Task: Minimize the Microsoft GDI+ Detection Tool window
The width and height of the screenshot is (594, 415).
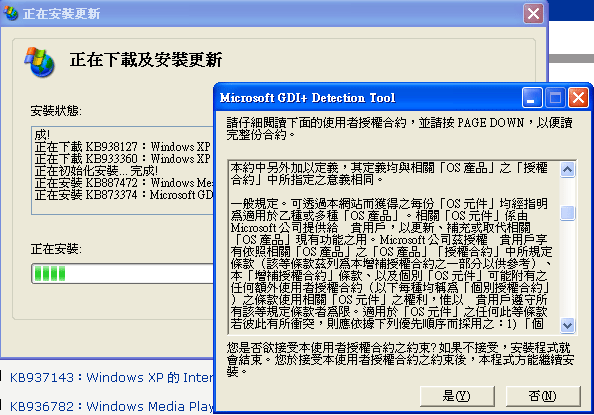Action: [x=531, y=98]
